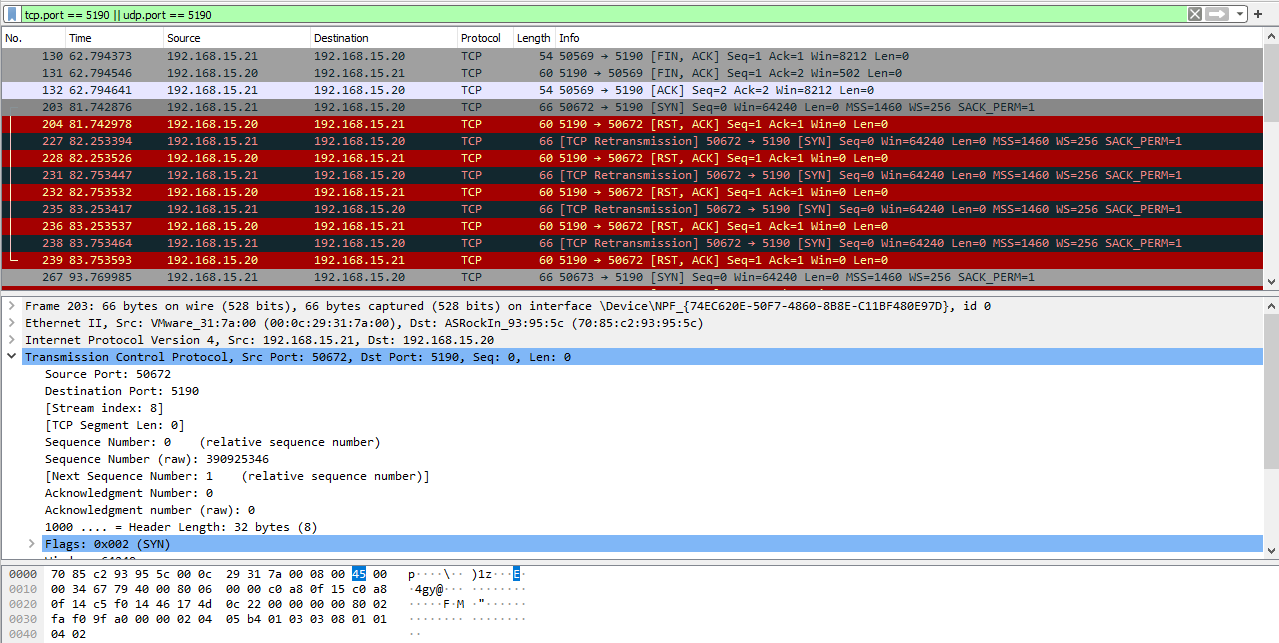Select the Sequence Number (raw) field

click(x=156, y=459)
